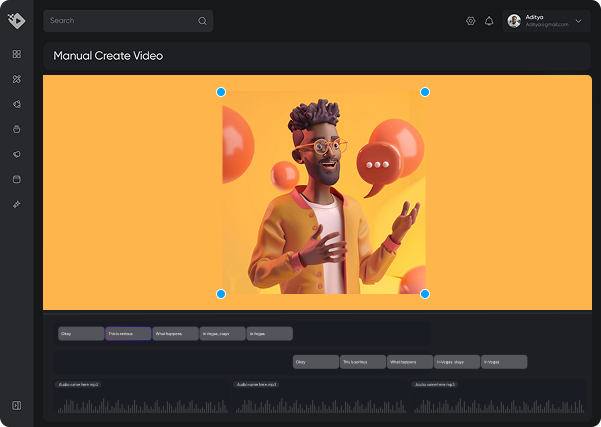Image resolution: width=601 pixels, height=427 pixels.
Task: Click the app logo in the sidebar
Action: click(16, 20)
